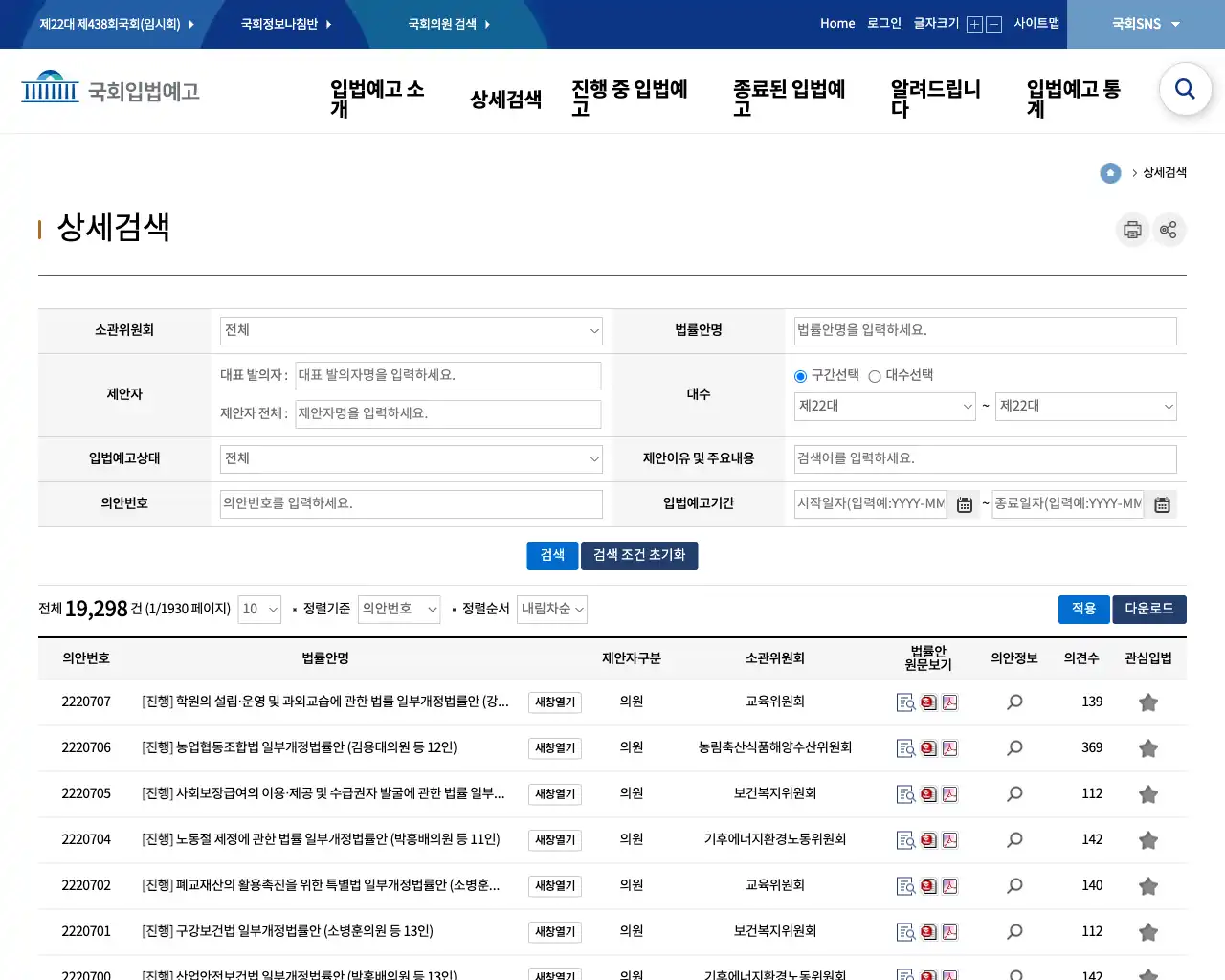Open the 소관위원회 committee dropdown
The image size is (1225, 980).
pos(412,331)
